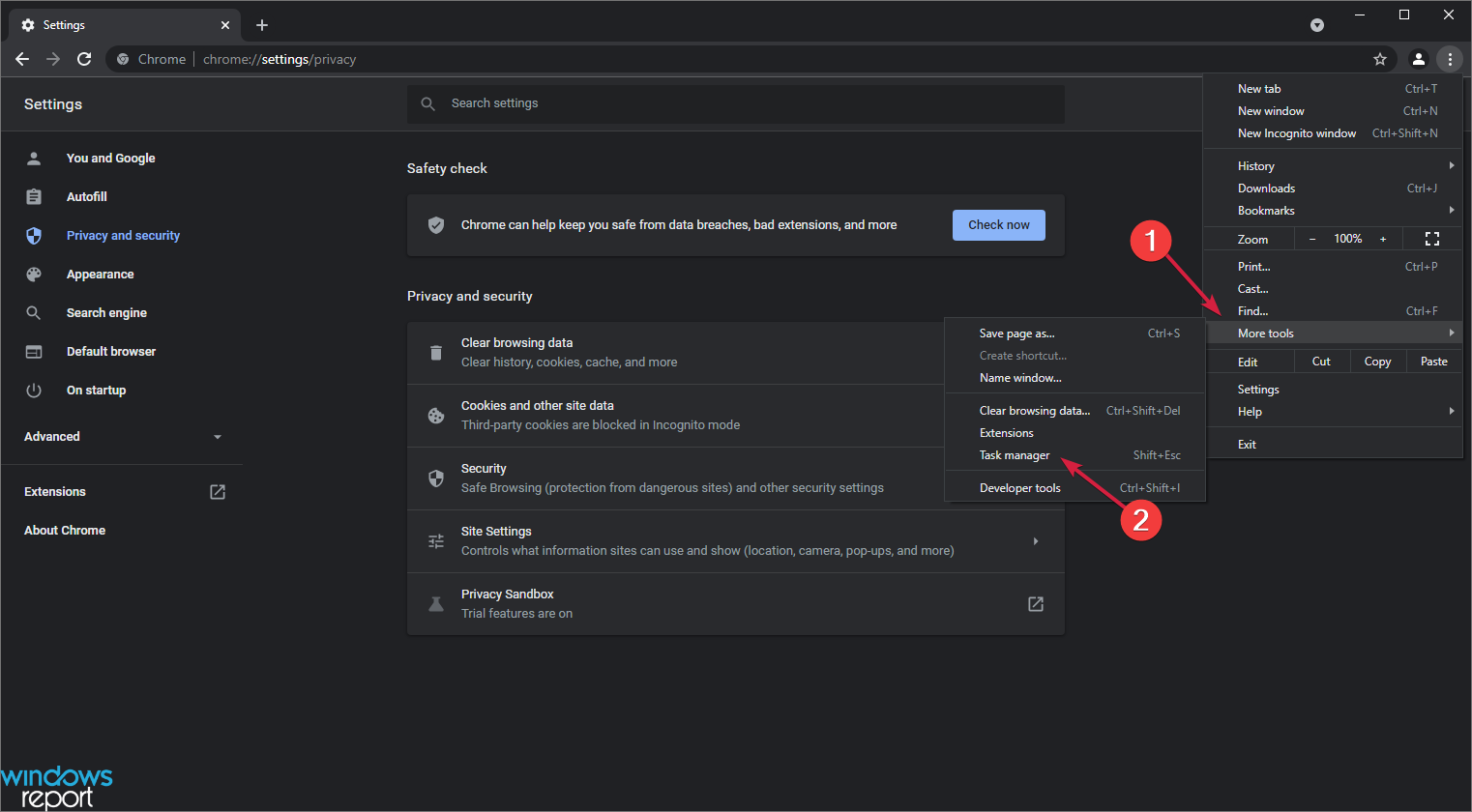This screenshot has width=1472, height=812.
Task: Select Find... menu item
Action: coord(1334,311)
